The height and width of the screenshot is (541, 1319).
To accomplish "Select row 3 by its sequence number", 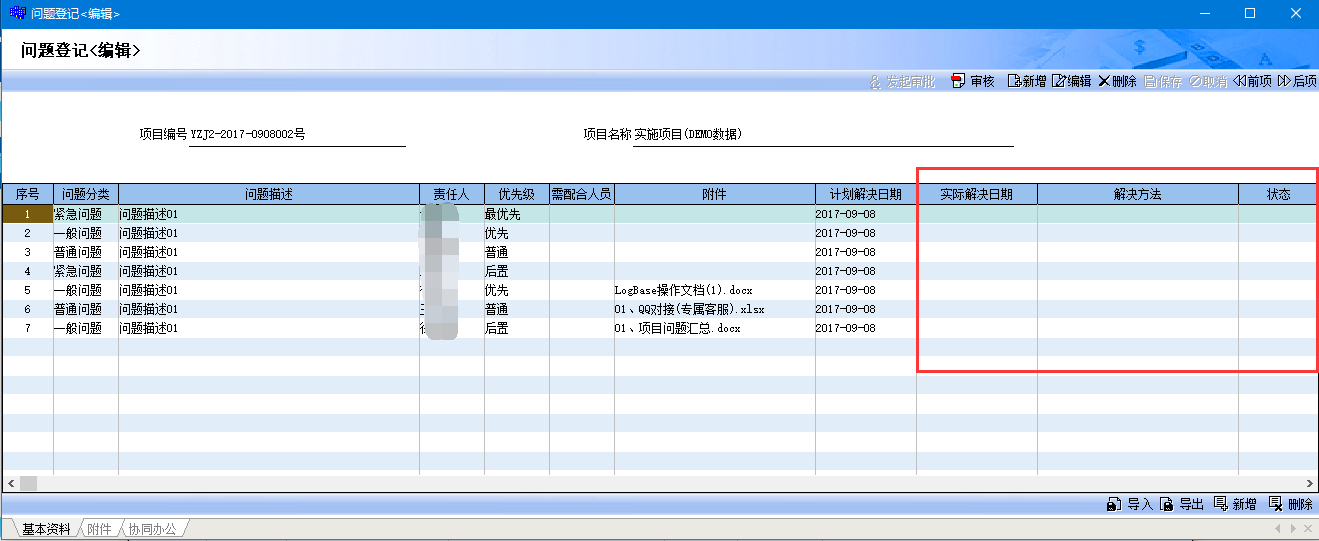I will (27, 252).
